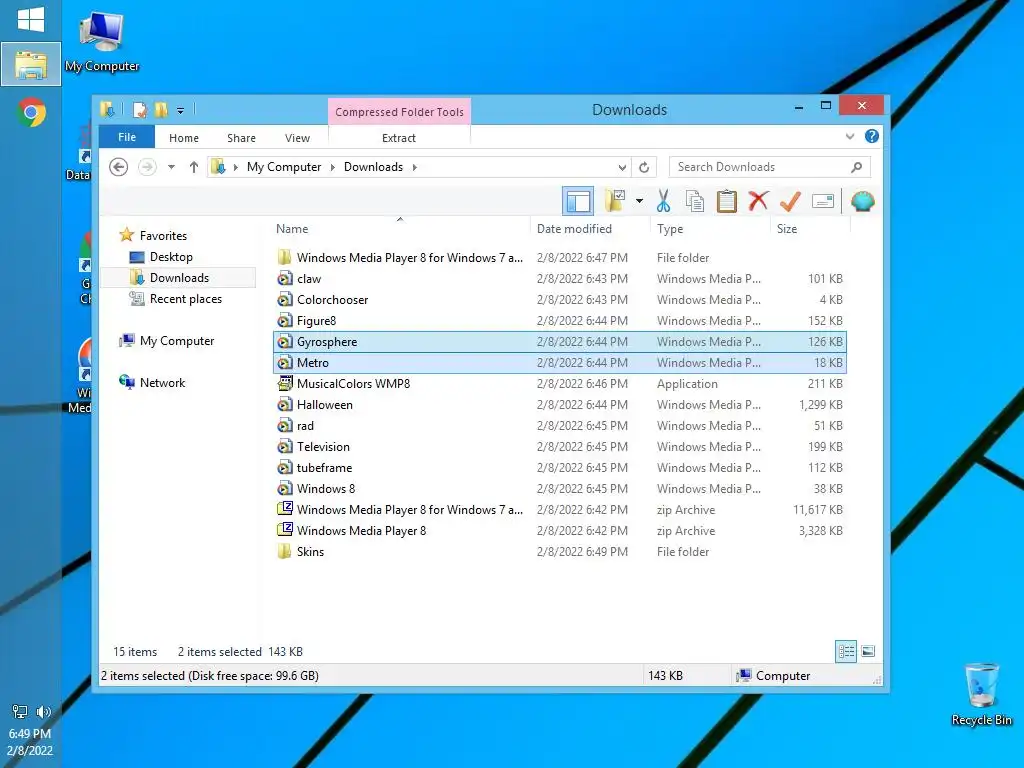Select the Gyrosphere file

pyautogui.click(x=560, y=342)
